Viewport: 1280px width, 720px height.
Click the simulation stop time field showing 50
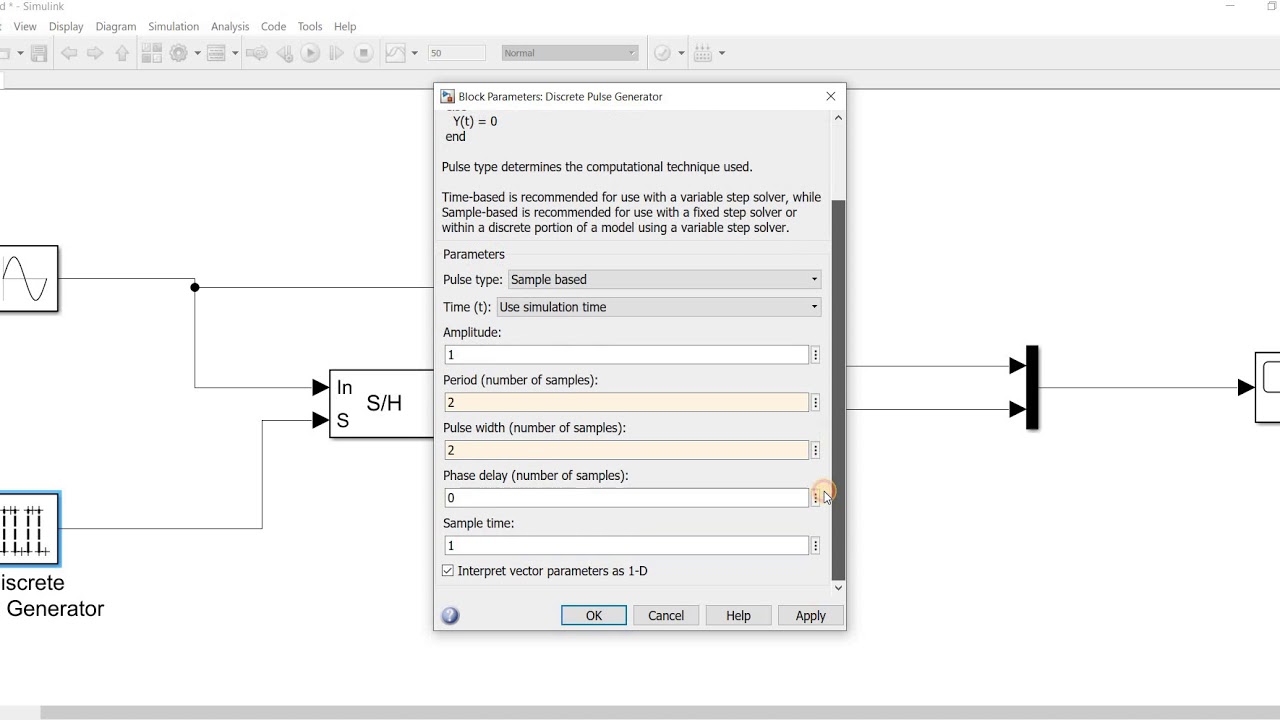pos(456,53)
